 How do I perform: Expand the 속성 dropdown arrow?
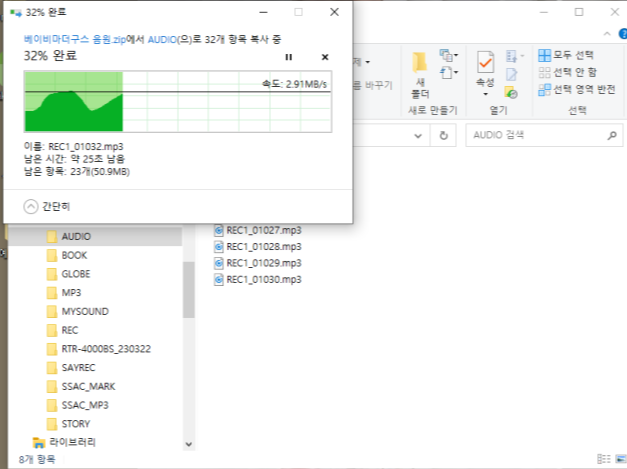[x=485, y=94]
